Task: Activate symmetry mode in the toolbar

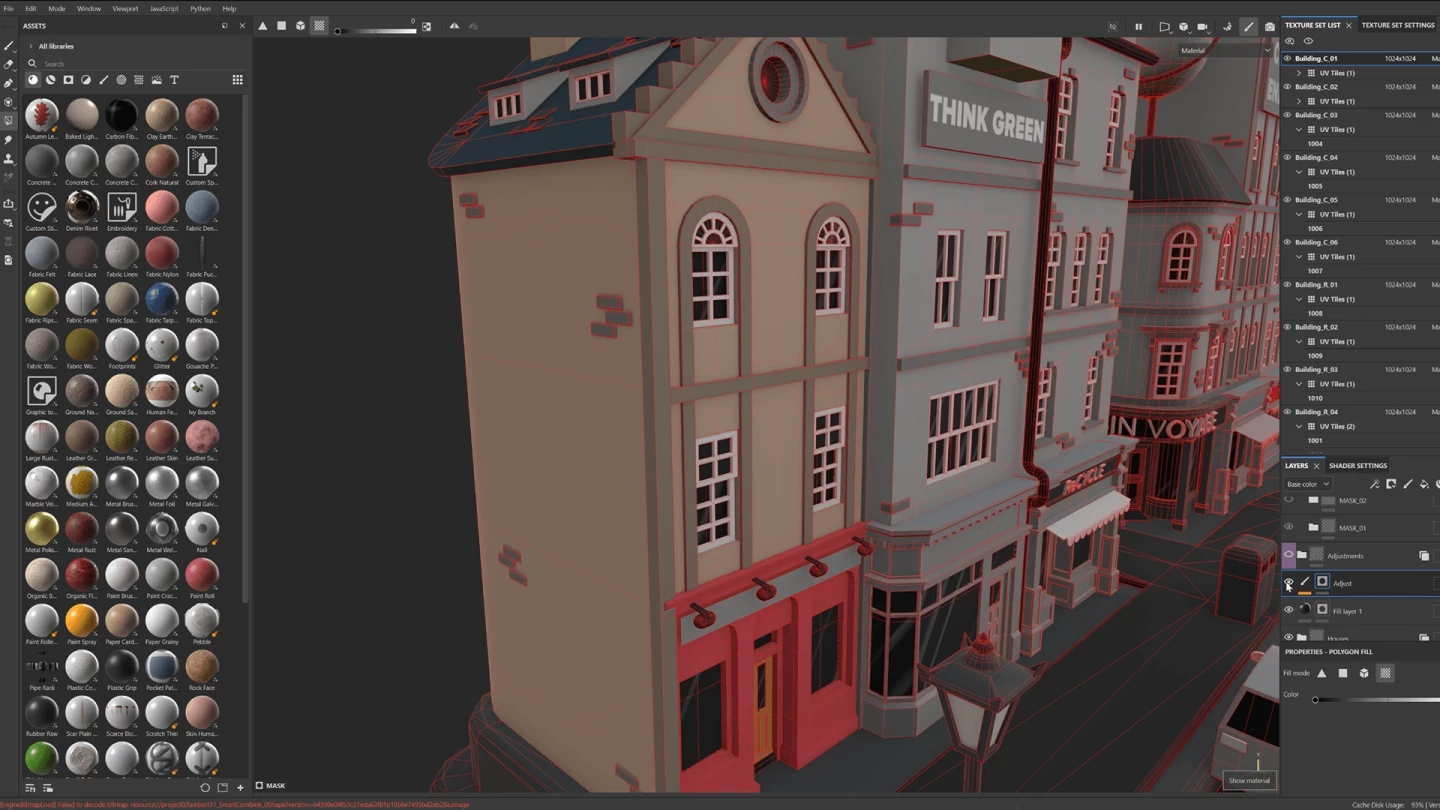Action: pyautogui.click(x=455, y=26)
